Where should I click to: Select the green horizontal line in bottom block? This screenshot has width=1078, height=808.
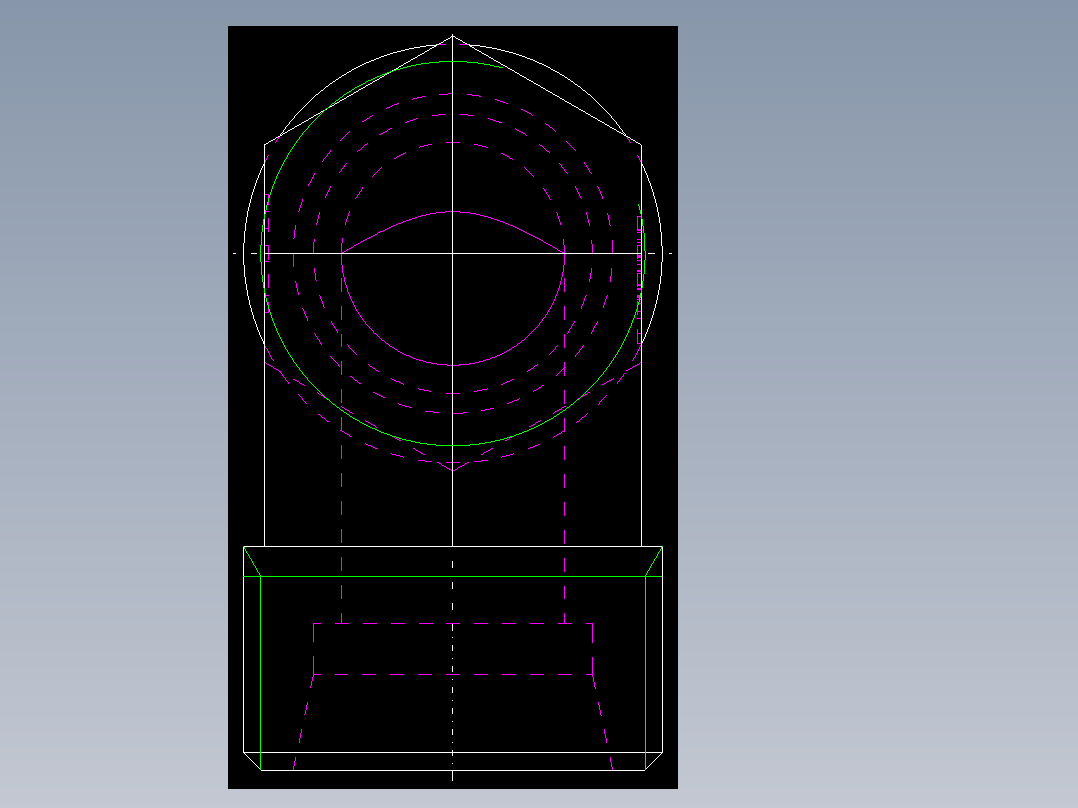(x=453, y=577)
